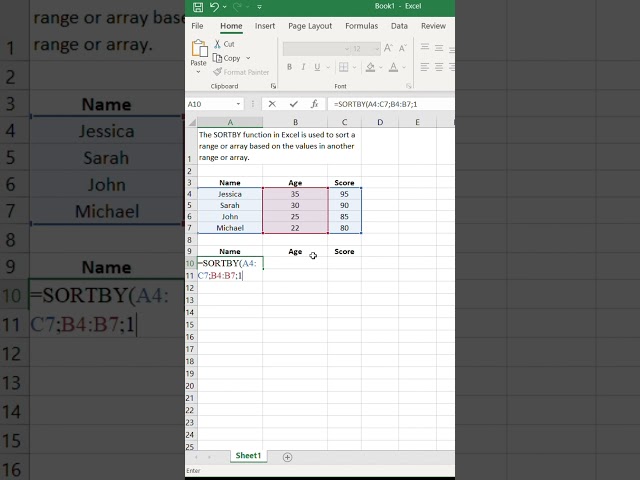Cancel formula entry with the X icon
Image resolution: width=640 pixels, height=480 pixels.
[x=272, y=104]
